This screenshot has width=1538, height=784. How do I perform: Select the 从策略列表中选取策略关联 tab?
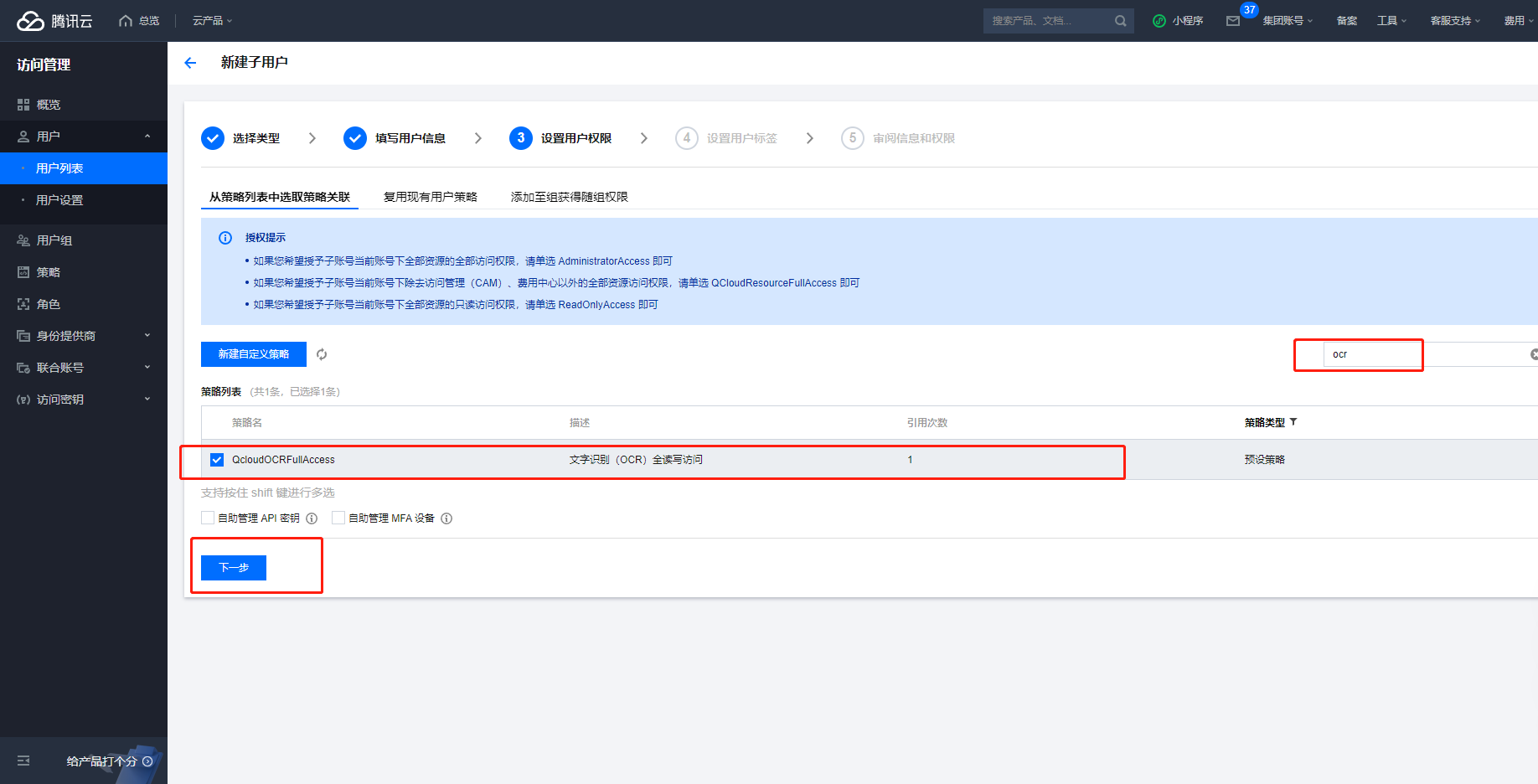[280, 197]
